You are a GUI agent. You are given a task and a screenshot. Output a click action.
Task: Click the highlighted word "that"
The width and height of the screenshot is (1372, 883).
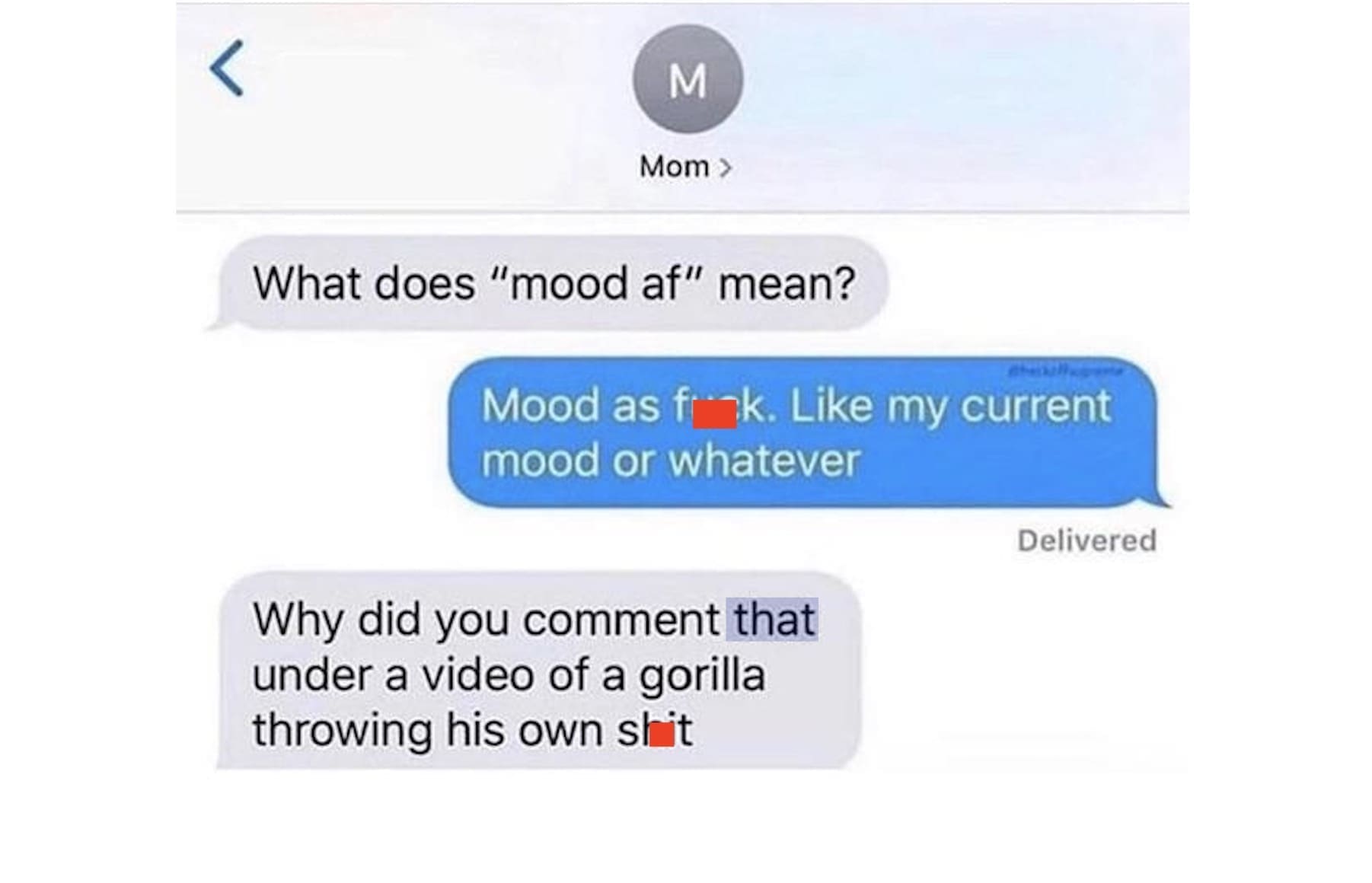pos(773,619)
